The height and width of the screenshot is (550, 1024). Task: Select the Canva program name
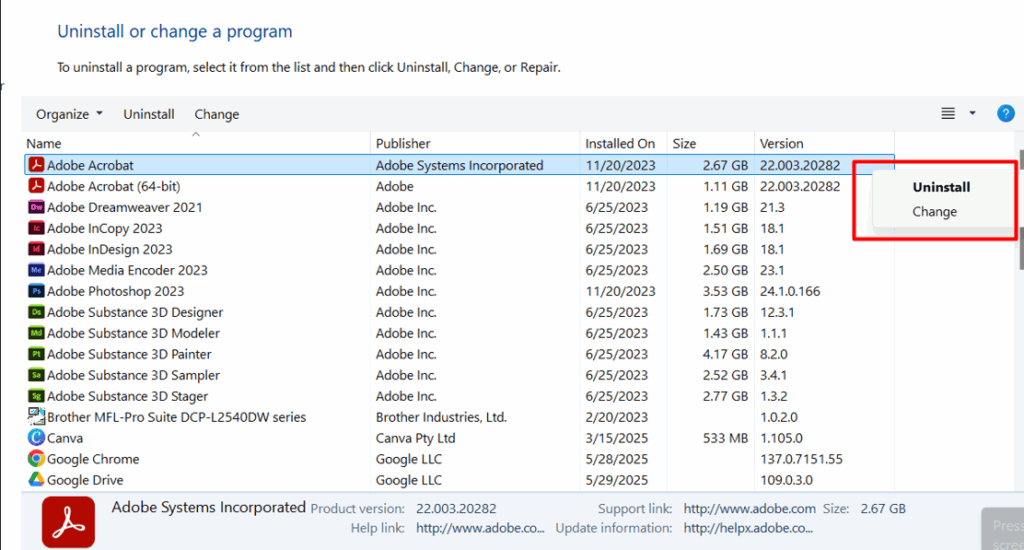coord(65,438)
